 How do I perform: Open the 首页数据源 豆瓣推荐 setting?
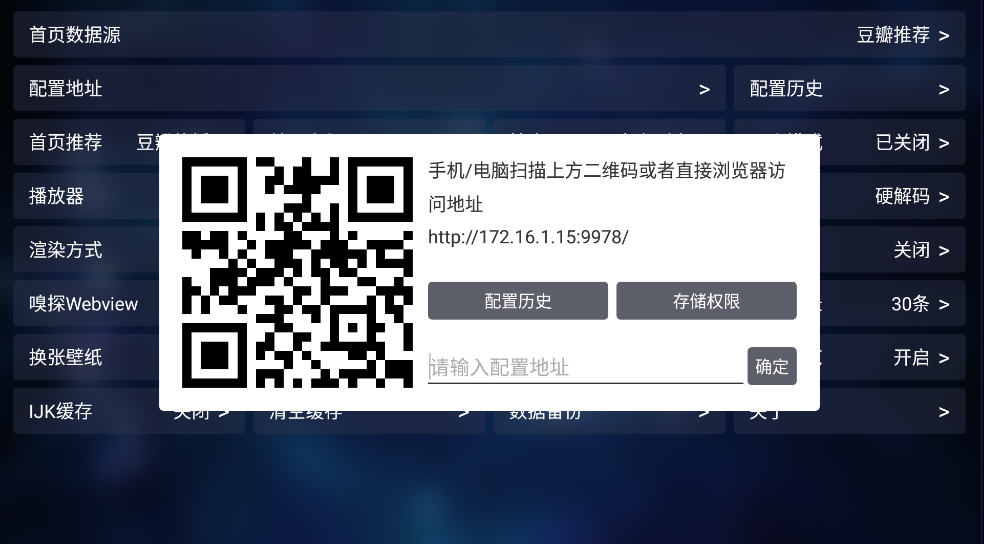489,35
